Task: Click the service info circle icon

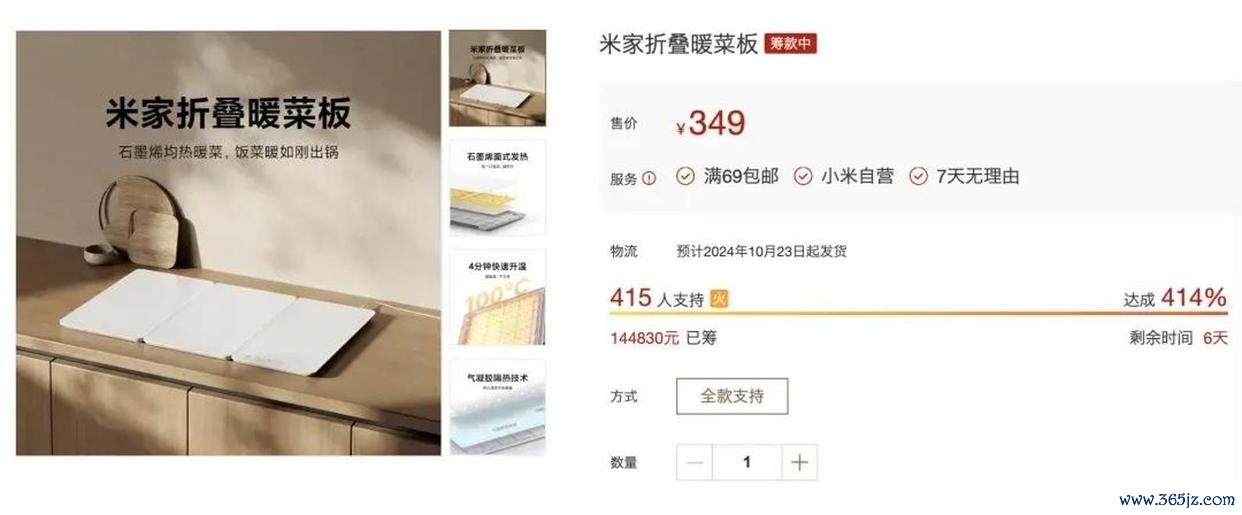Action: tap(649, 178)
